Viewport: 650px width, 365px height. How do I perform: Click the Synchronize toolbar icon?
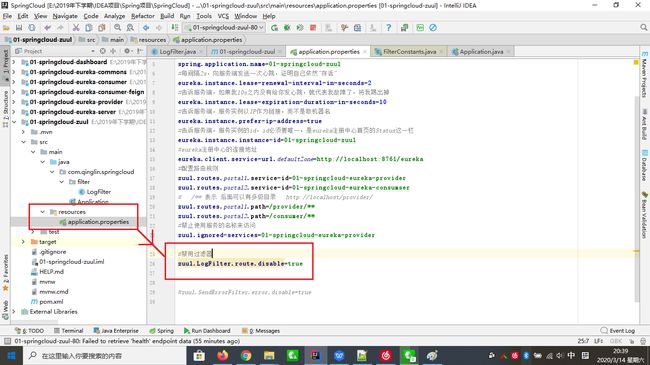32,28
